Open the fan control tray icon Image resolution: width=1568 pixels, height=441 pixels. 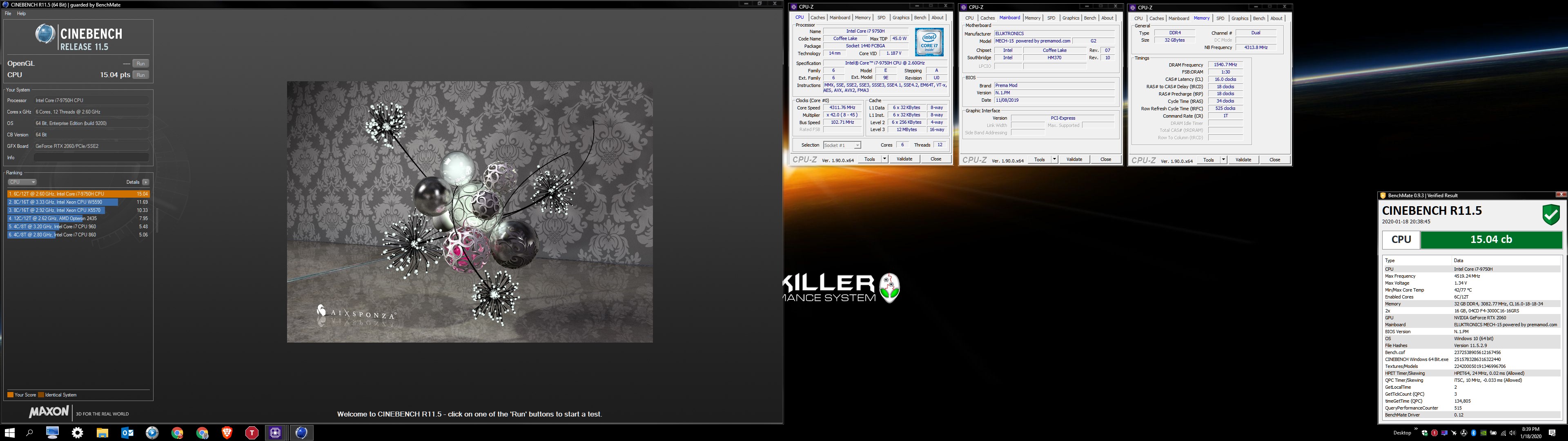tap(1464, 433)
